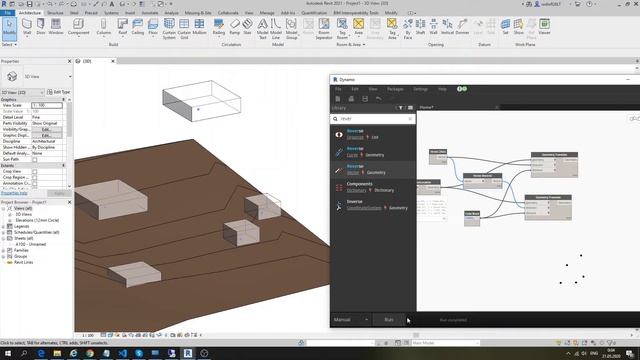
Task: Click Save icon in quick access toolbar
Action: [x=29, y=4]
